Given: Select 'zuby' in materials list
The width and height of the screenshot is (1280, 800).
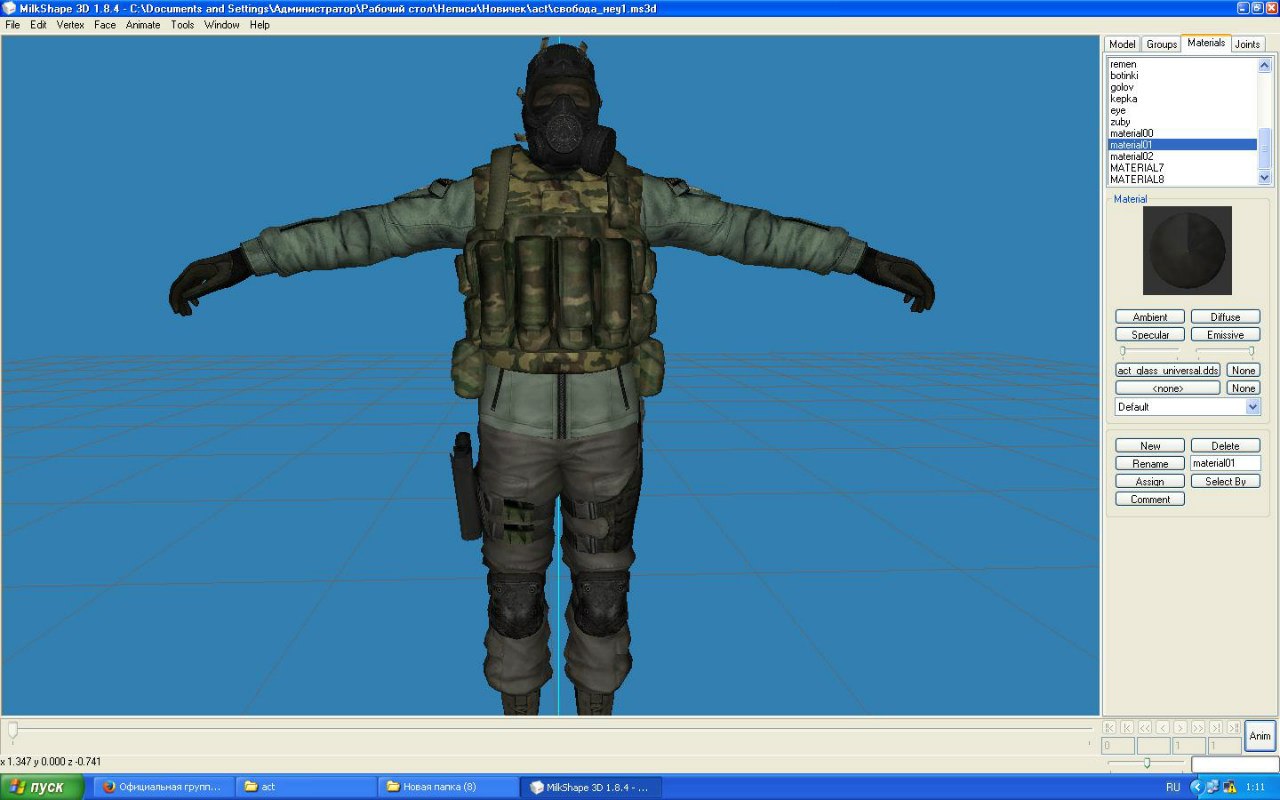Looking at the screenshot, I should pos(1182,121).
